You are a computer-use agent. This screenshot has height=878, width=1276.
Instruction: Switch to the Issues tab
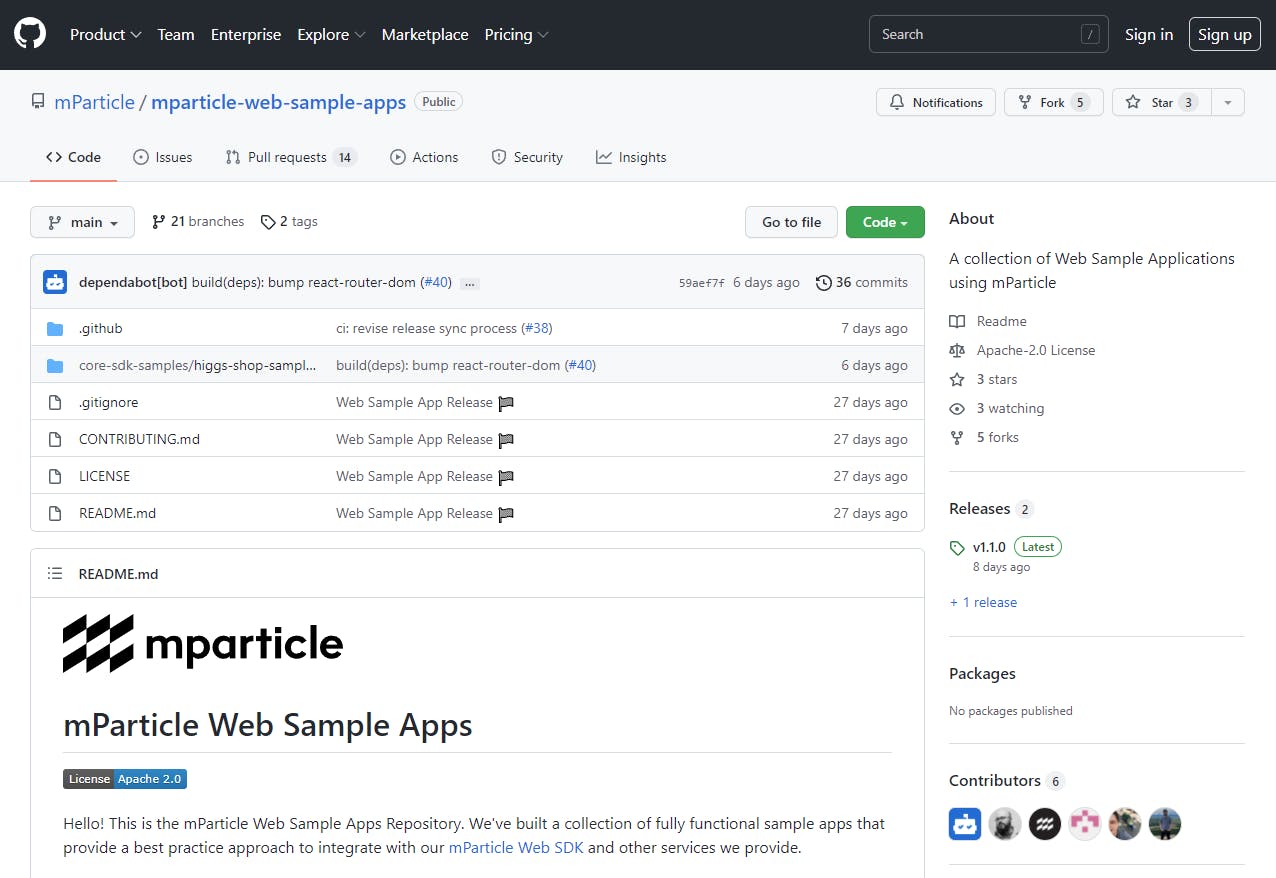click(162, 157)
